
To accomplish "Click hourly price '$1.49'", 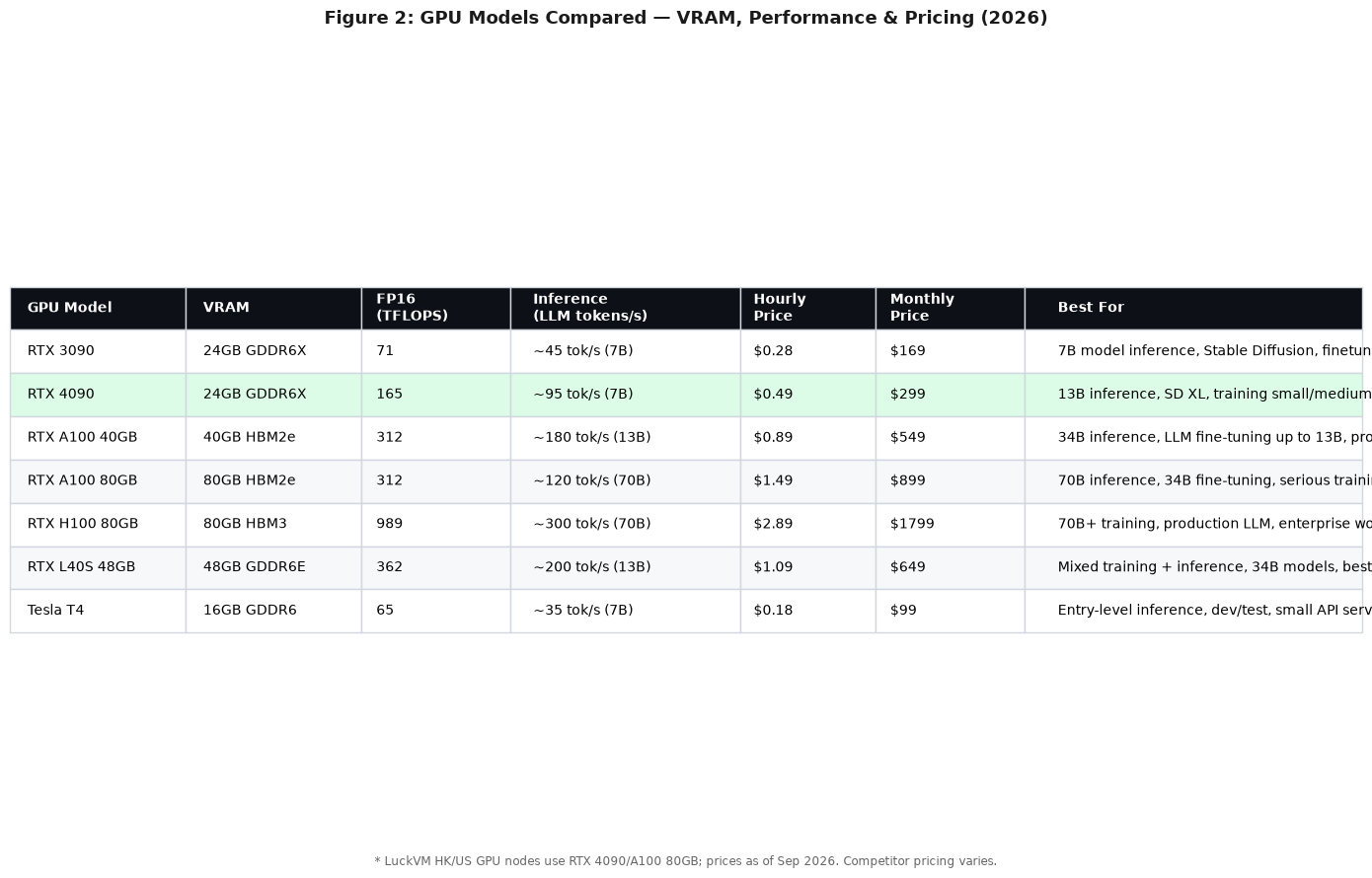I will point(807,481).
